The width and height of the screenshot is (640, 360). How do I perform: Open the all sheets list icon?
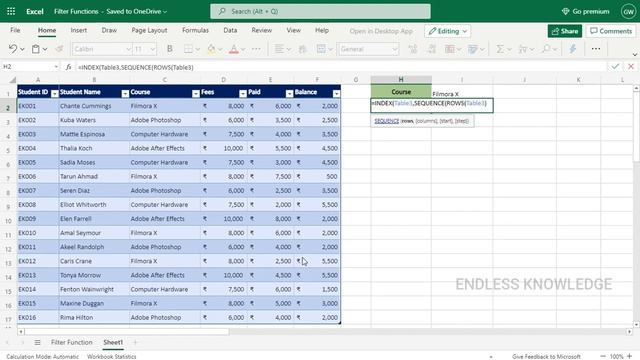(37, 342)
